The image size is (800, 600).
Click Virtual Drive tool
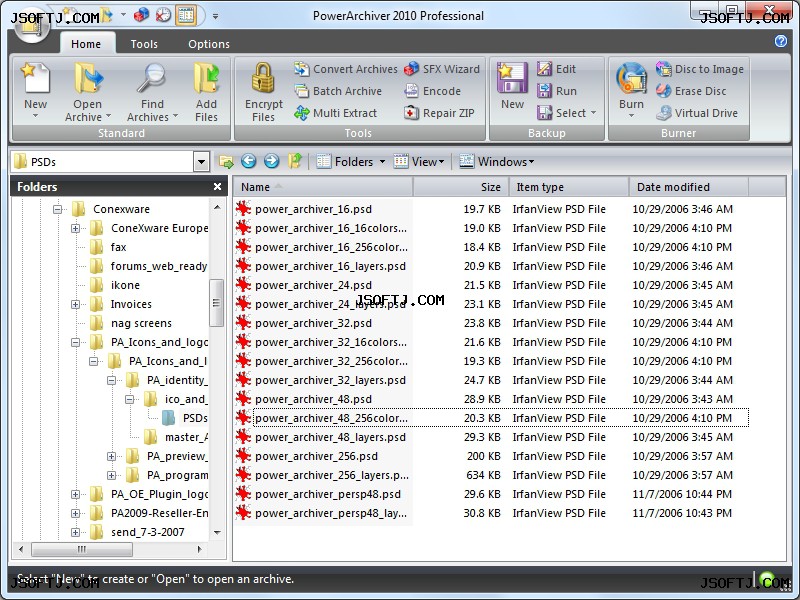696,113
